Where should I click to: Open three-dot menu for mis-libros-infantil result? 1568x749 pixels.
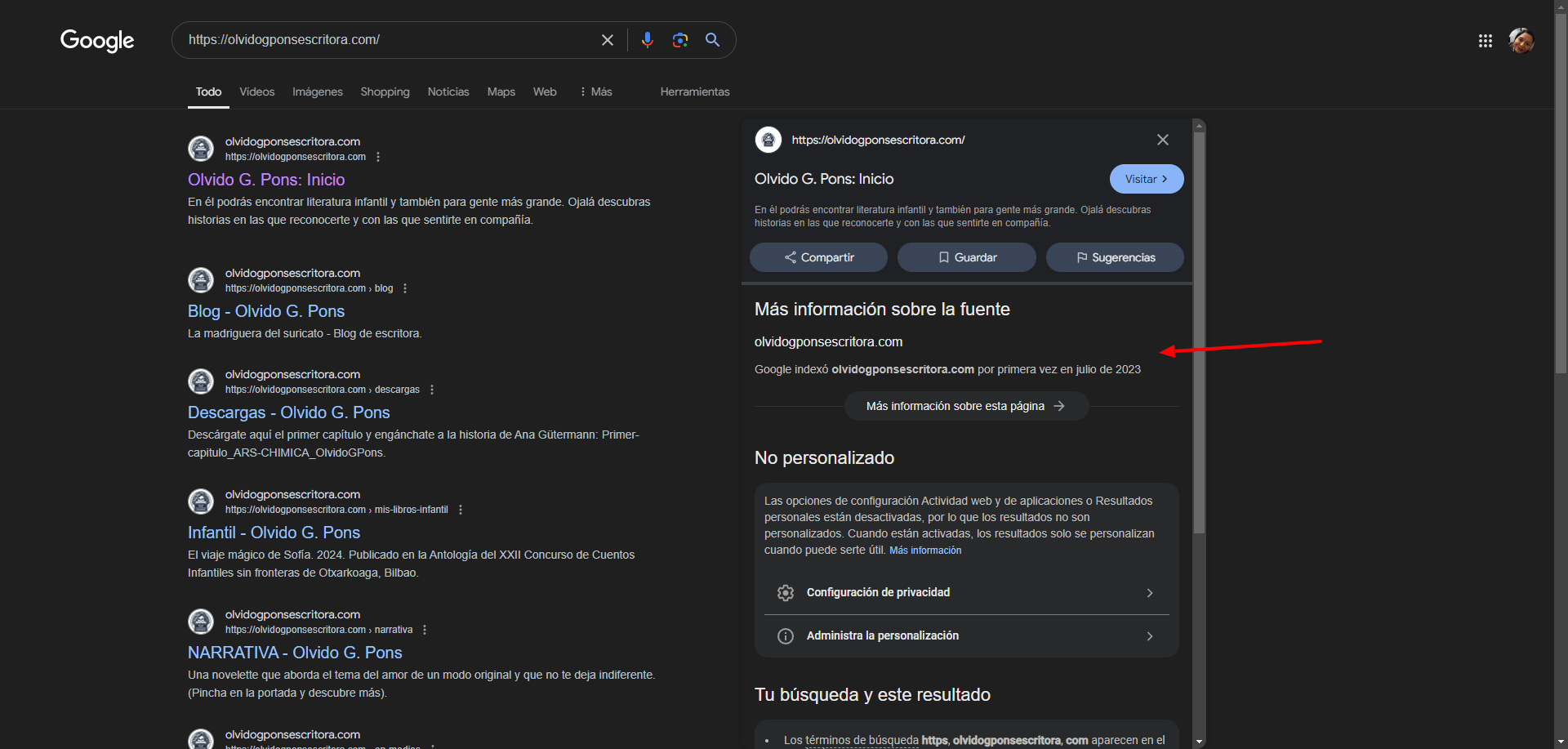pyautogui.click(x=461, y=510)
